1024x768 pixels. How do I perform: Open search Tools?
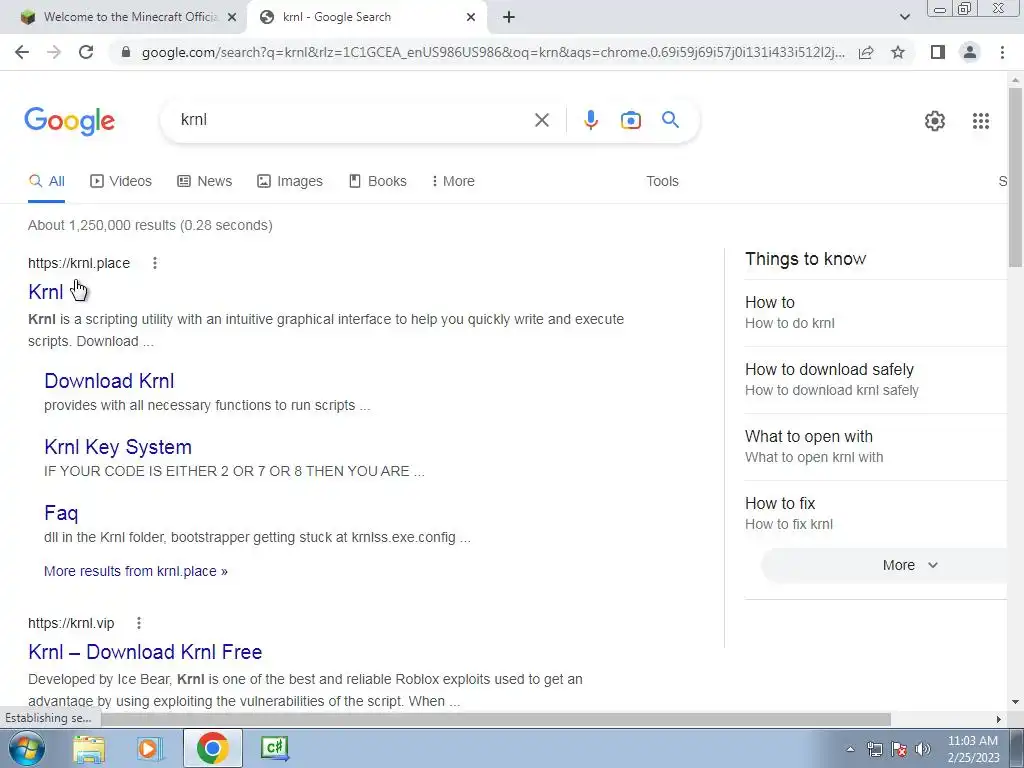pyautogui.click(x=662, y=182)
